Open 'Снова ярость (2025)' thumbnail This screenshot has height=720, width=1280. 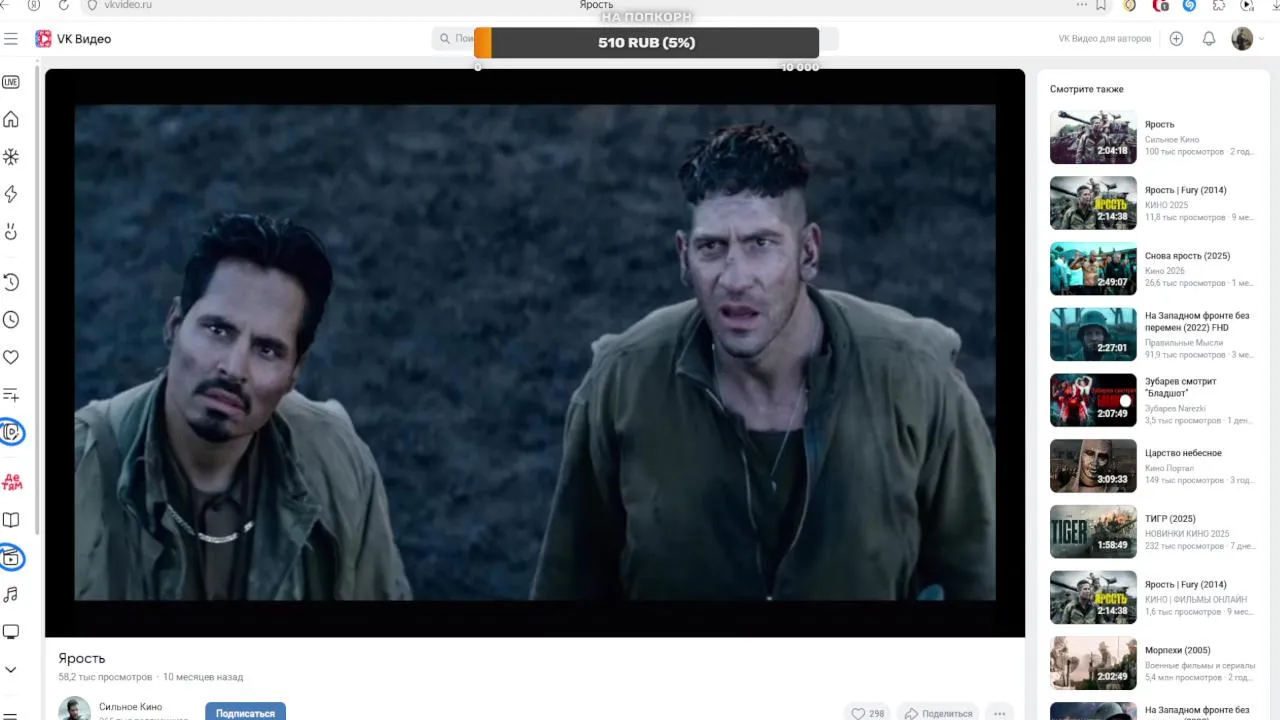tap(1093, 269)
